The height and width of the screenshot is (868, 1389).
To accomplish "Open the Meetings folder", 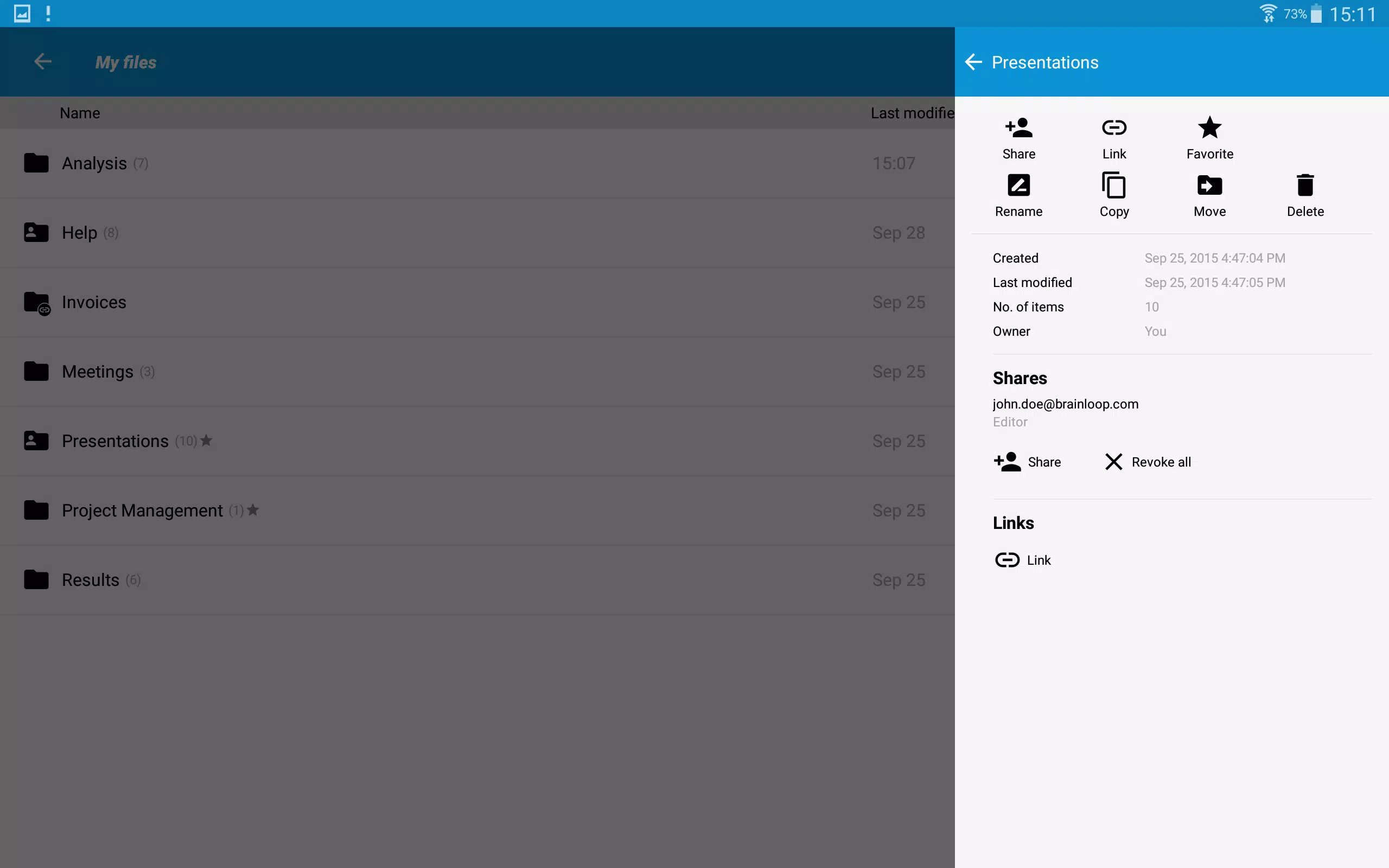I will pos(477,372).
